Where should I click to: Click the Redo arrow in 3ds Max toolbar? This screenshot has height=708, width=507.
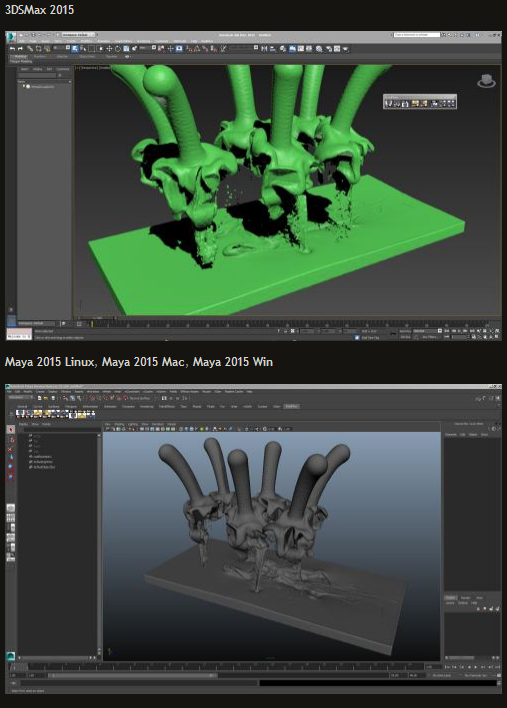[20, 48]
